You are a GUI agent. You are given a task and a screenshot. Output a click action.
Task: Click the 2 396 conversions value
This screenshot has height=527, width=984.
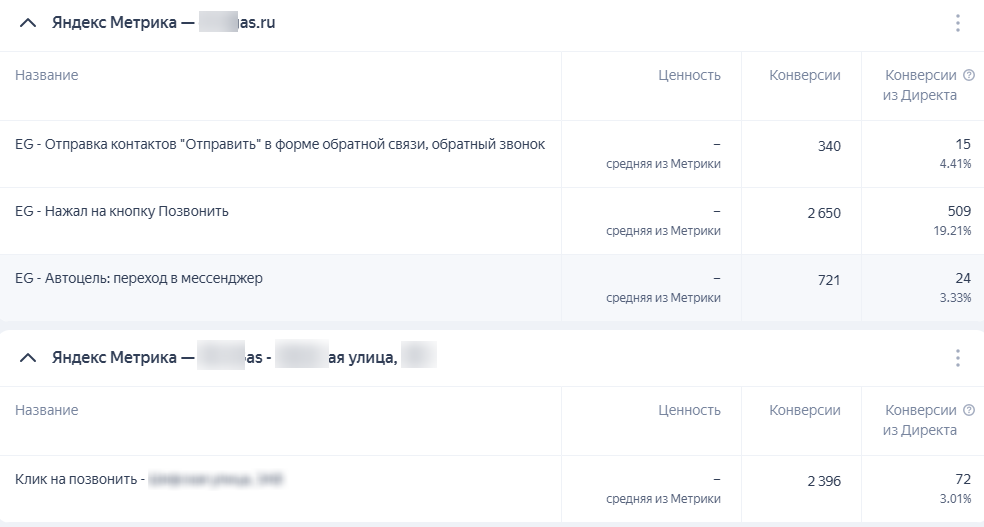(824, 481)
